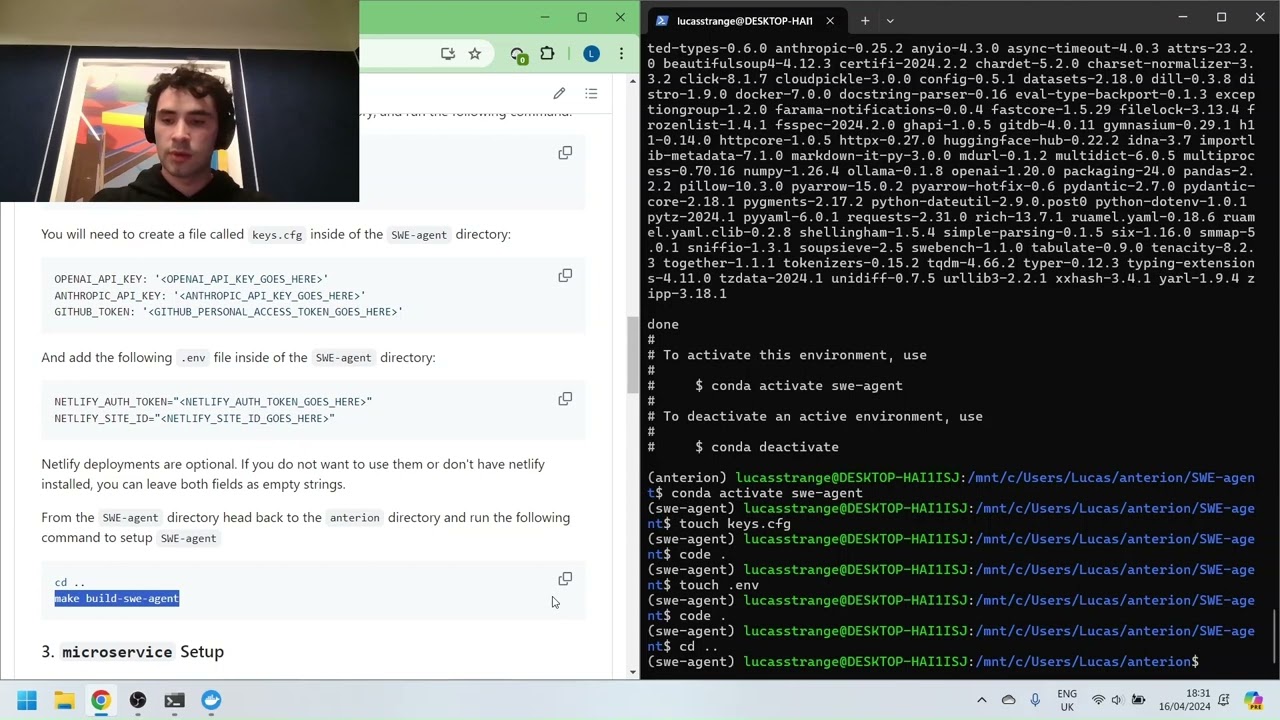Click '$ conda deactivate' hint line in terminal

tap(767, 447)
